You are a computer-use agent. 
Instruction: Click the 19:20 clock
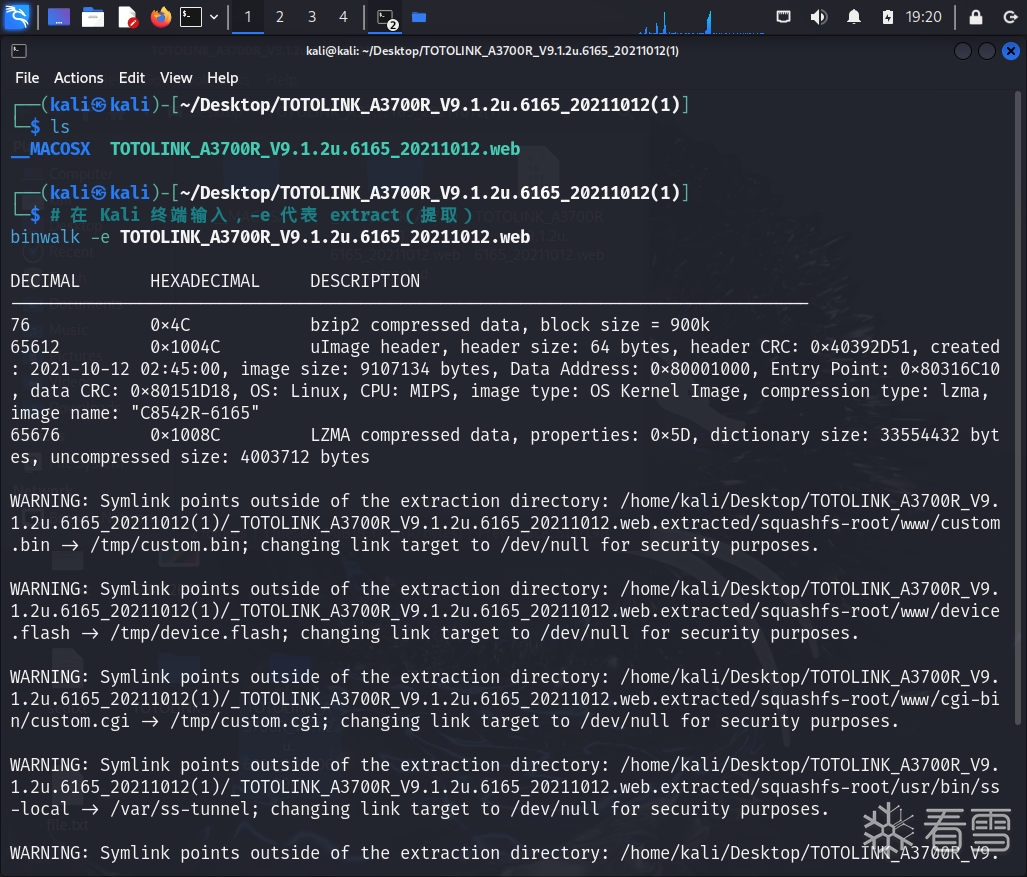(924, 17)
